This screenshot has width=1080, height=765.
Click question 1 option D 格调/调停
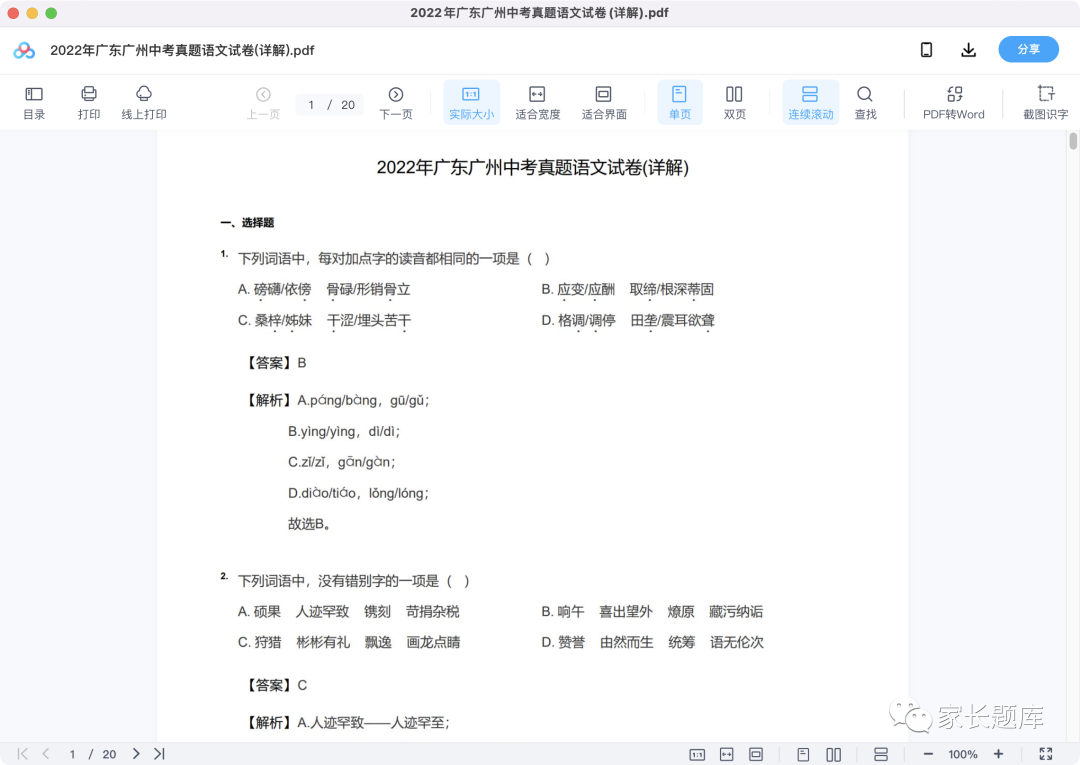pyautogui.click(x=578, y=320)
